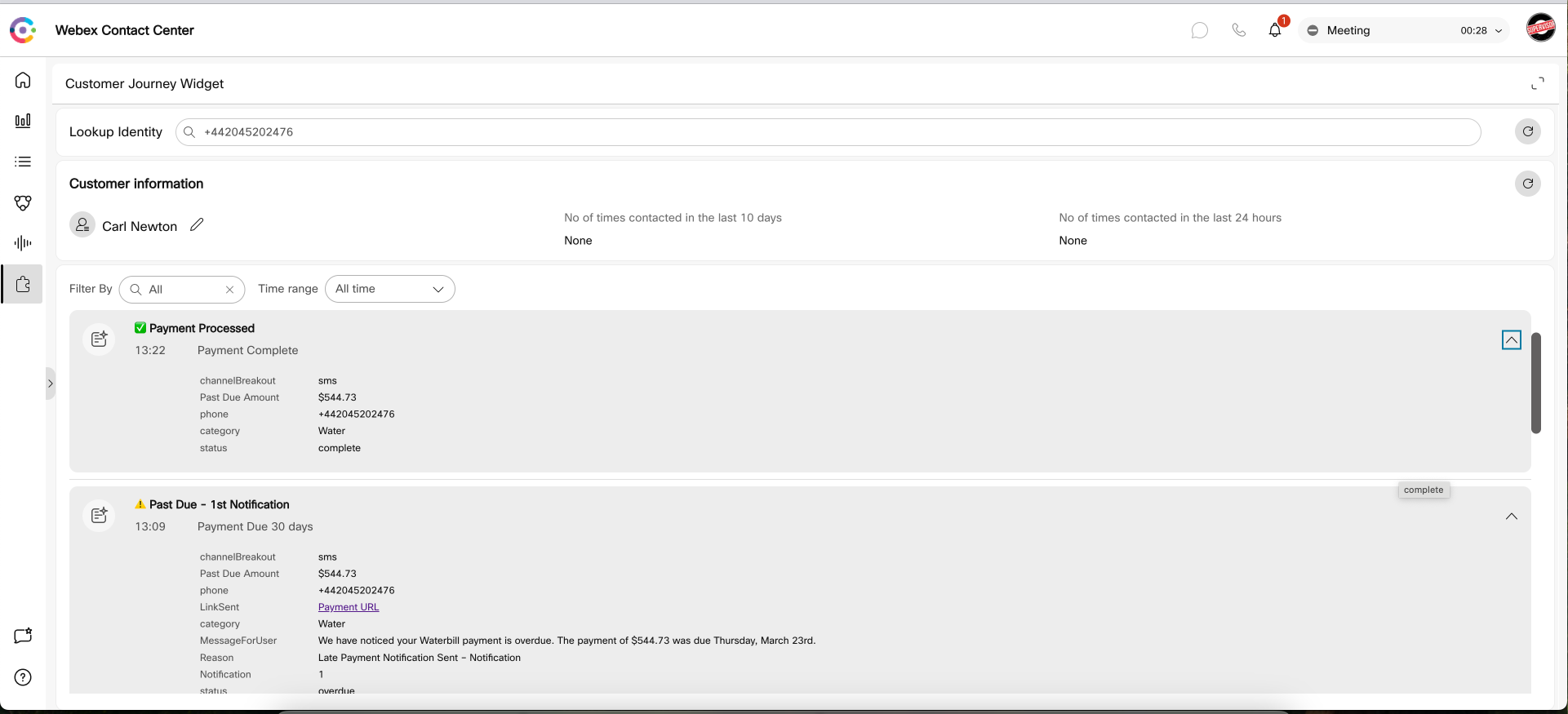
Task: Click No of times contacted last 10 days label
Action: pos(673,218)
